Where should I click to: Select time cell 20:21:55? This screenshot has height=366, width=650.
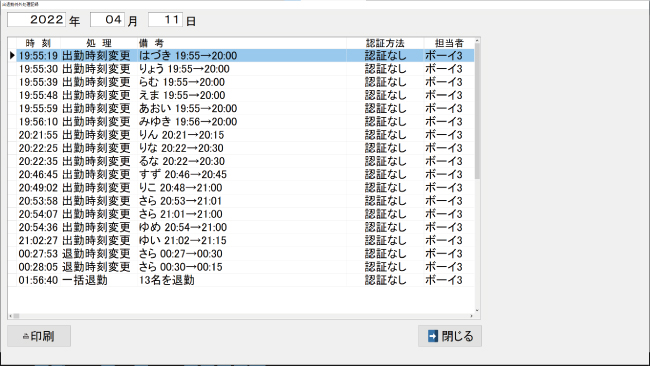pos(38,135)
